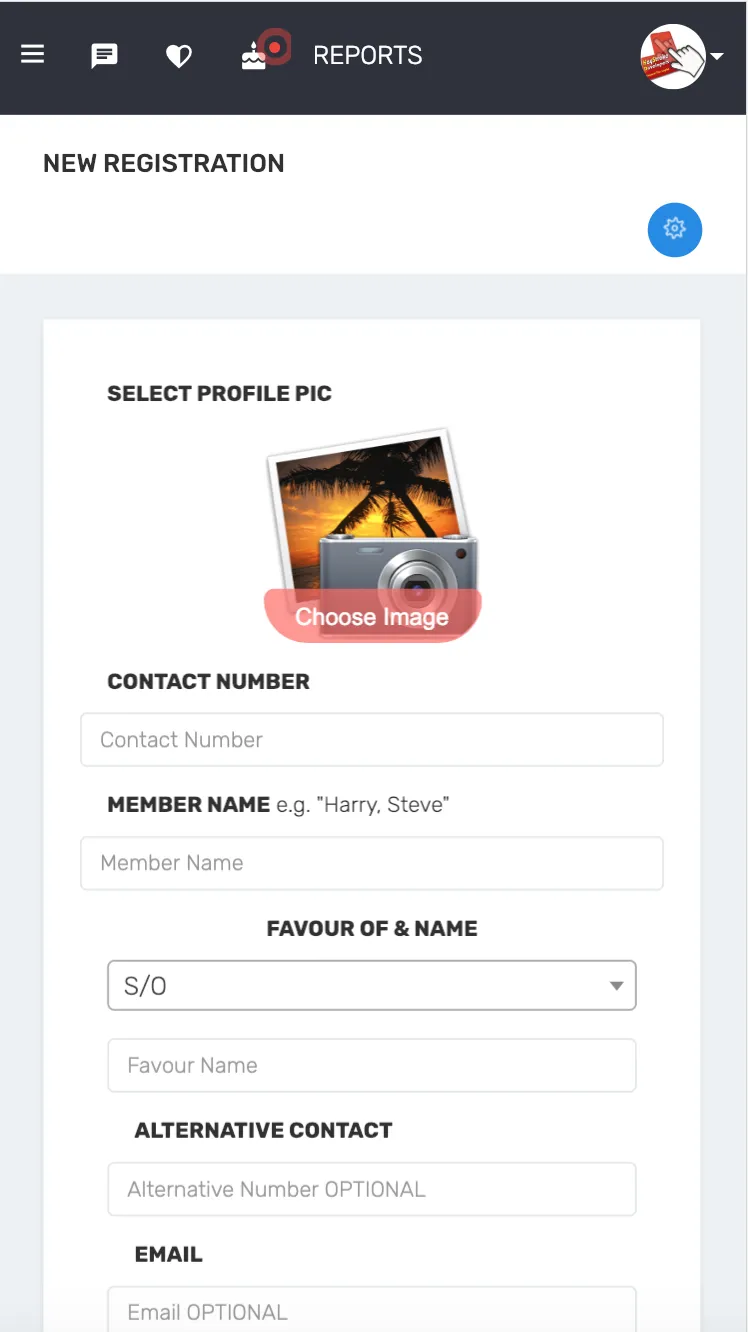Open the S/O favour-of dropdown

tap(372, 986)
